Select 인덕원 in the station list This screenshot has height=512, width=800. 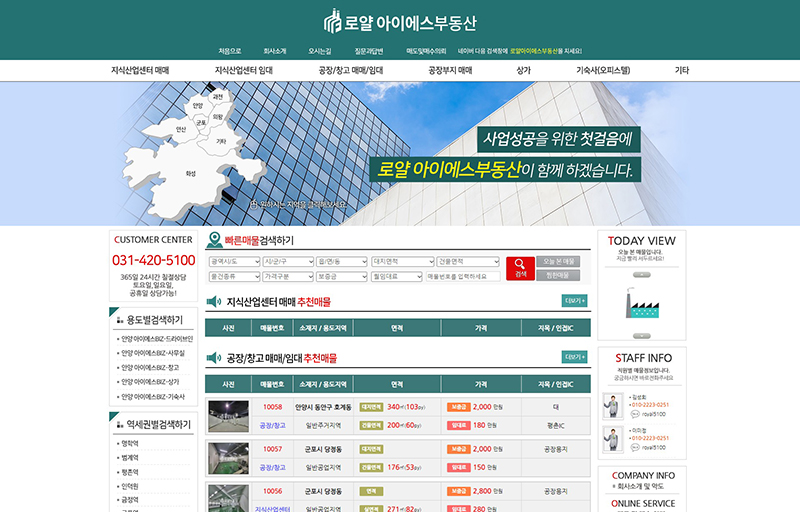tap(130, 486)
